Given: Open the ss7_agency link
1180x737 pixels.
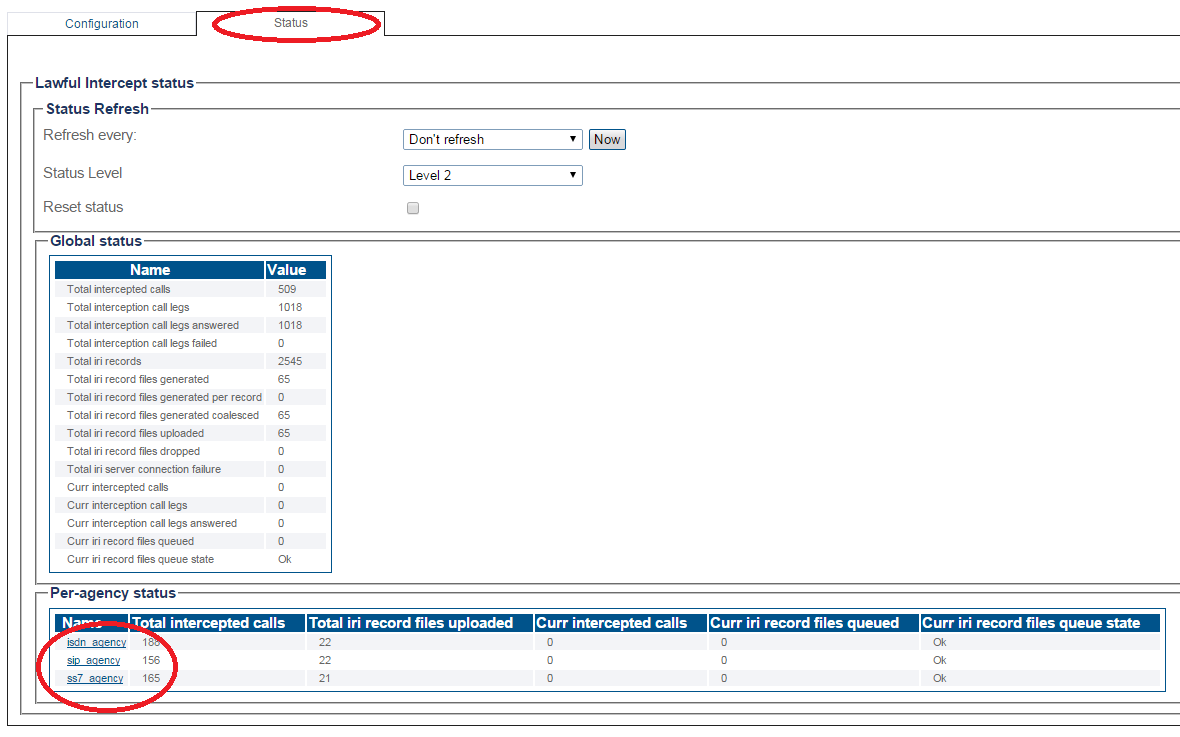Looking at the screenshot, I should [95, 678].
